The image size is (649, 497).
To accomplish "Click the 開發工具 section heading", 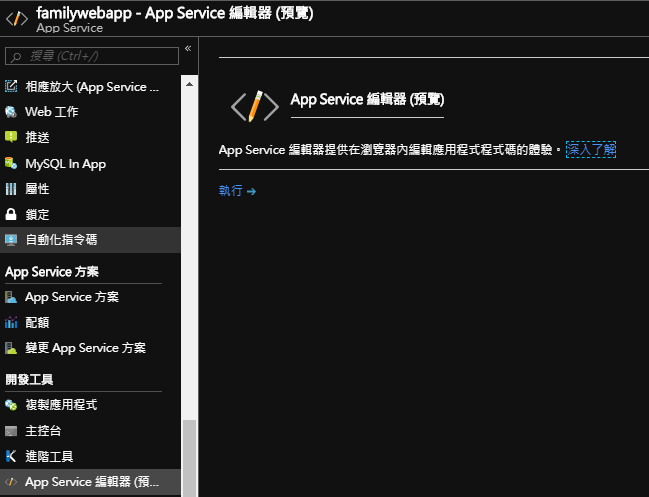I will point(29,379).
